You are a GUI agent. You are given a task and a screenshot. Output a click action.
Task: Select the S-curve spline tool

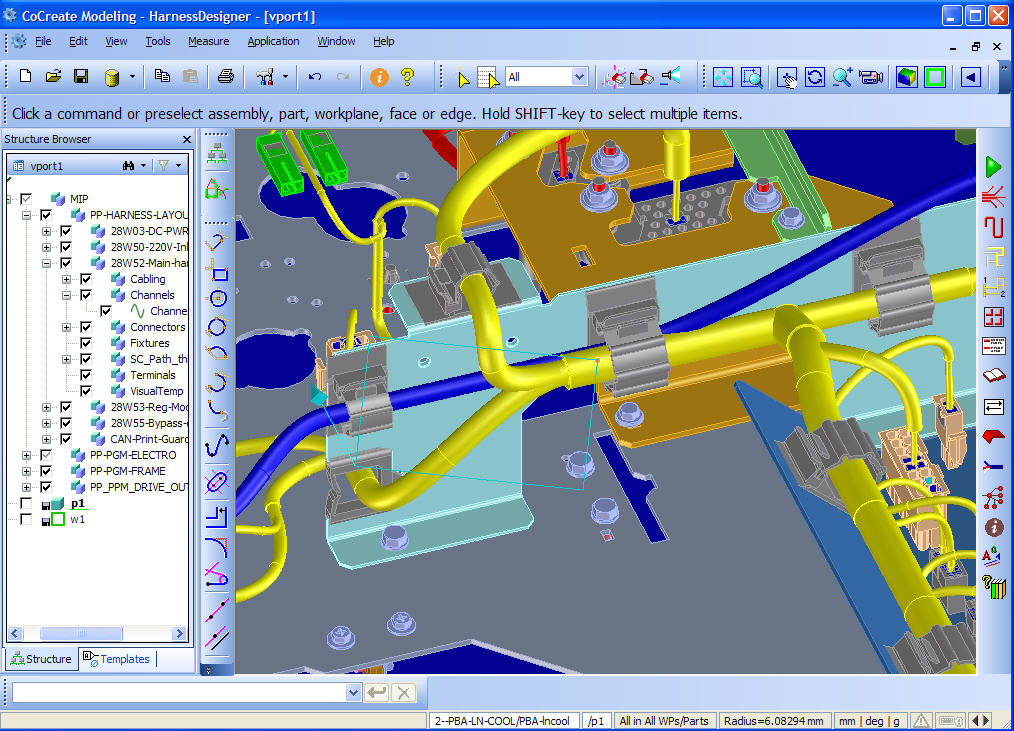pos(216,446)
